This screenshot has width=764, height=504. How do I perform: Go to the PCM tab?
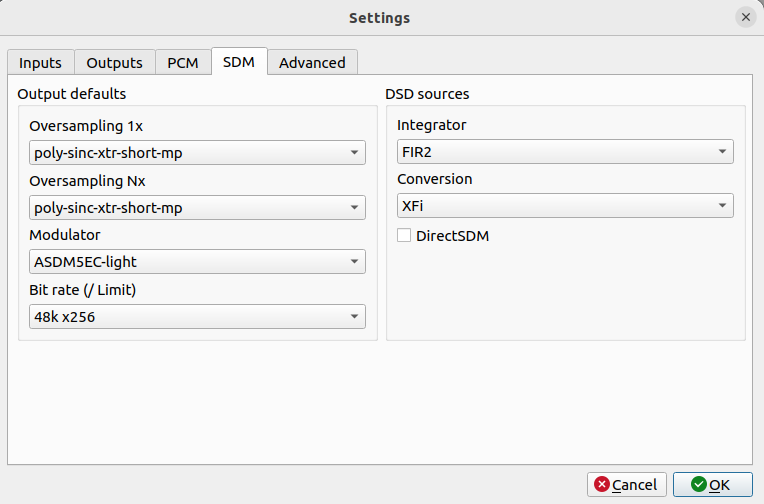click(183, 62)
